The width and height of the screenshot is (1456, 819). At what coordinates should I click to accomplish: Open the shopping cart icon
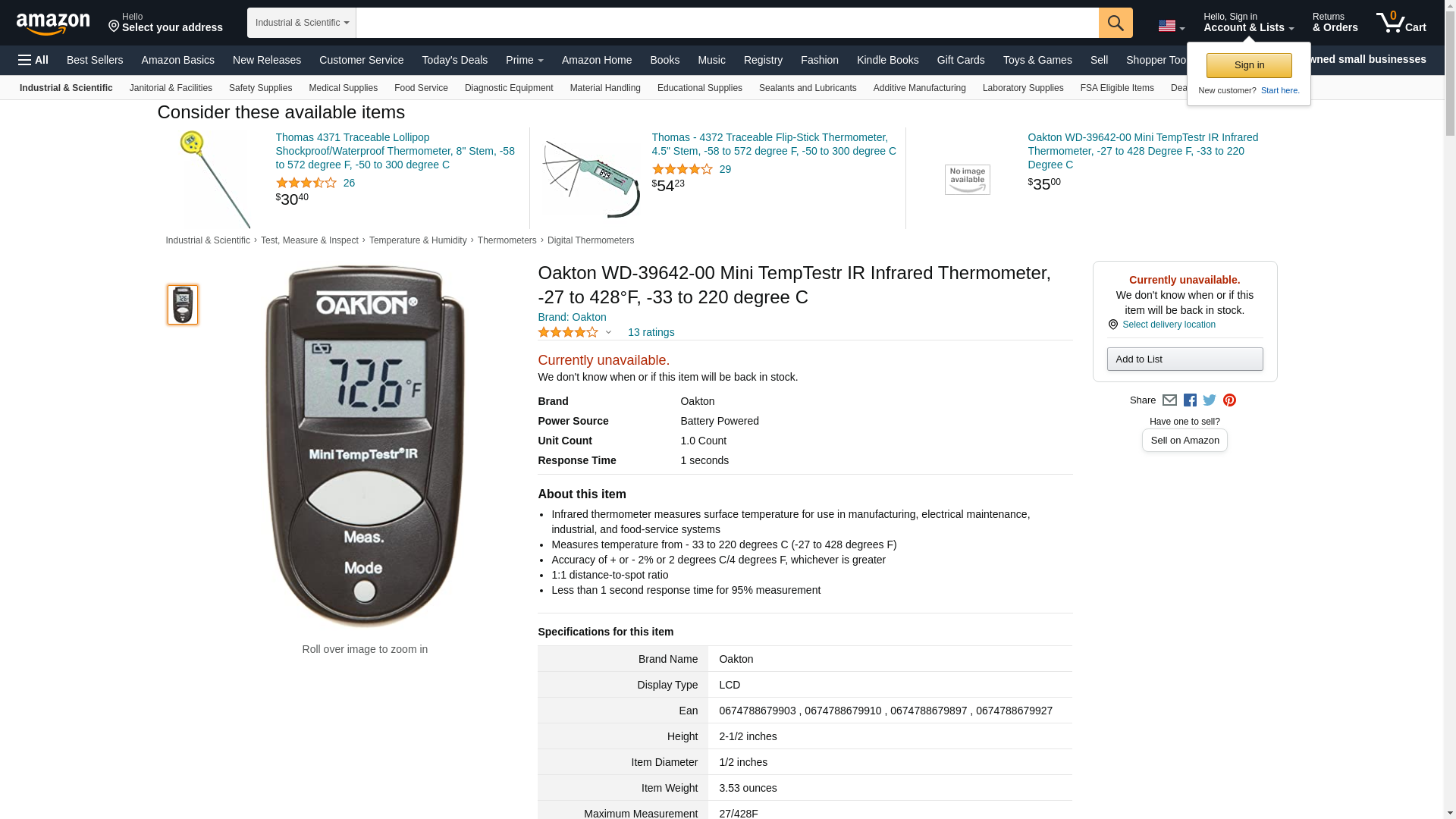(x=1401, y=23)
